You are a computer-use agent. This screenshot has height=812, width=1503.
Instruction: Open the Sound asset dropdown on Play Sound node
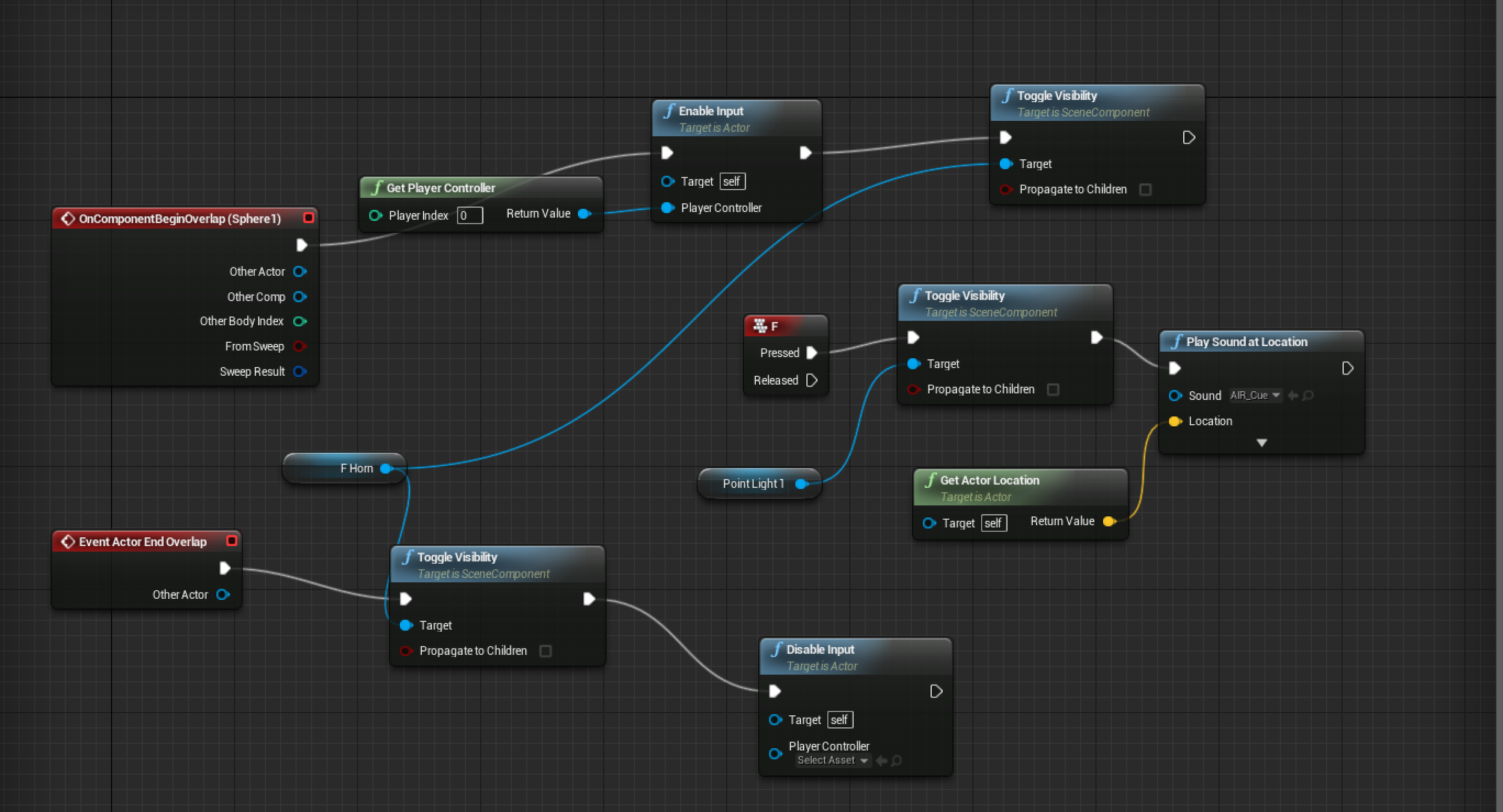(1270, 396)
